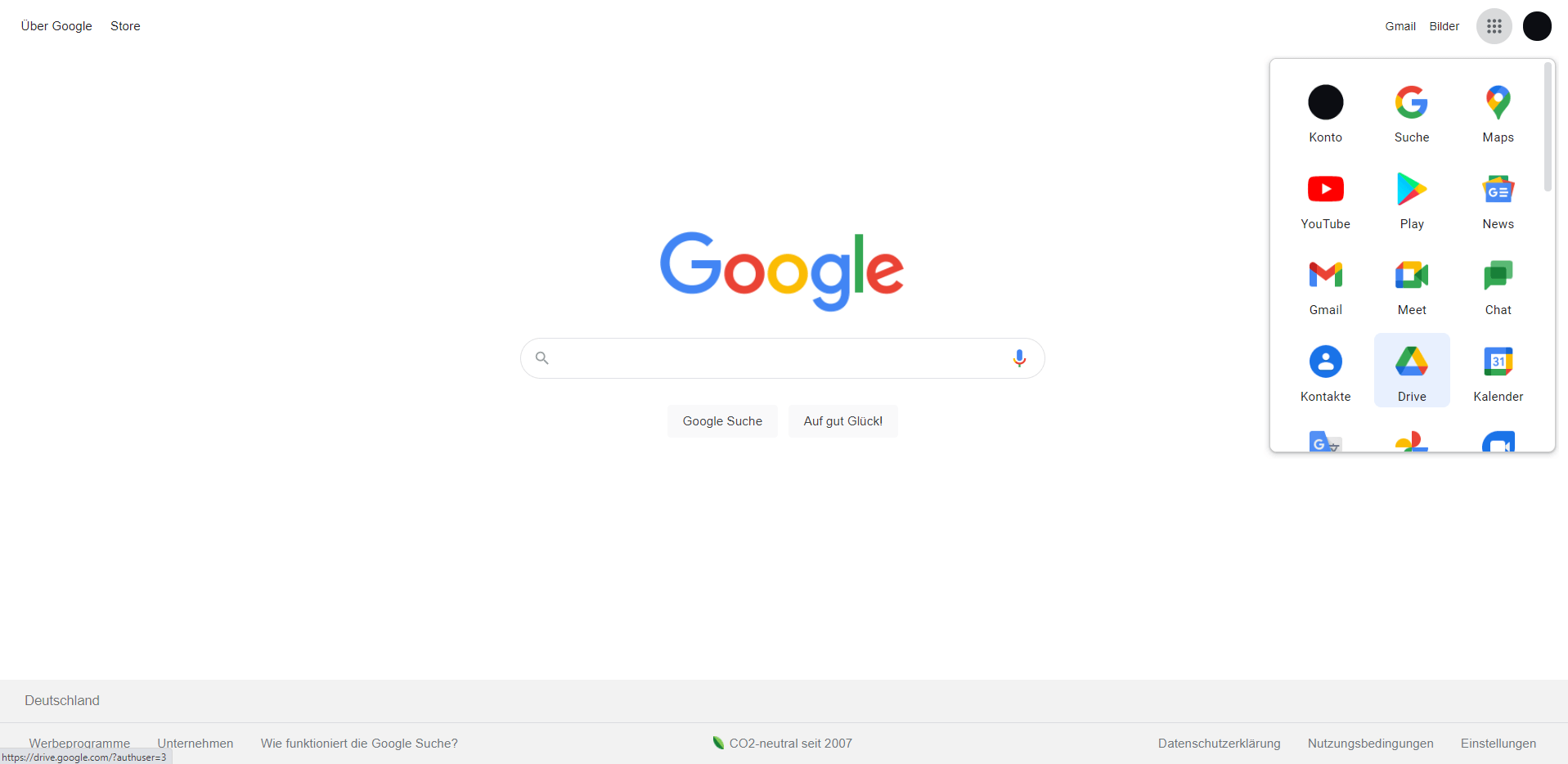Open Google Drive app icon
1568x764 pixels.
coord(1412,370)
